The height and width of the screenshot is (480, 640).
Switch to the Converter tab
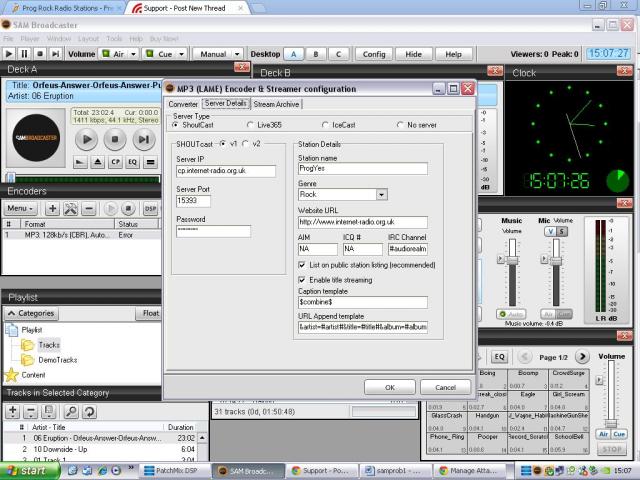[183, 104]
